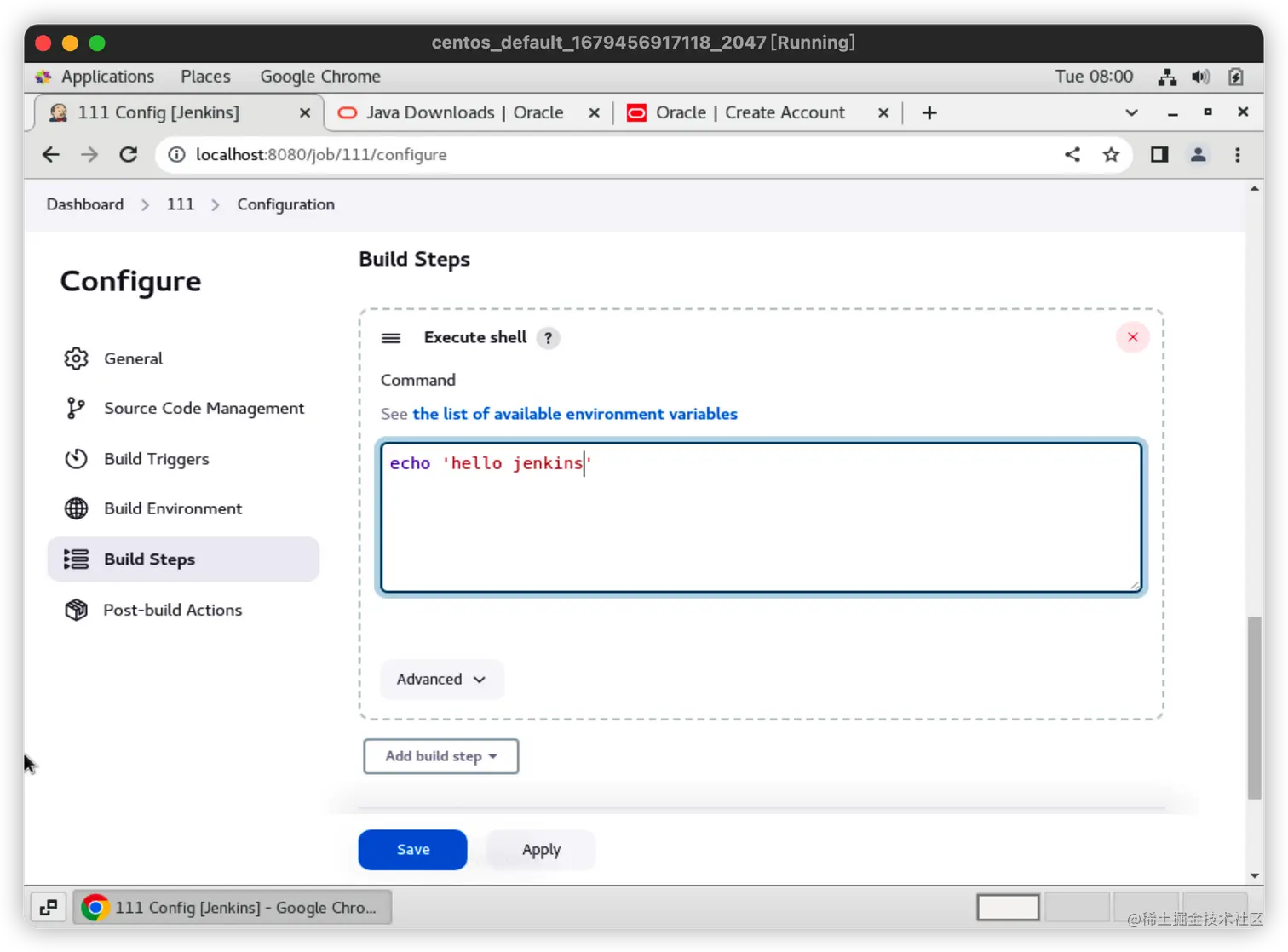Open the Chrome profile avatar icon

(x=1198, y=154)
